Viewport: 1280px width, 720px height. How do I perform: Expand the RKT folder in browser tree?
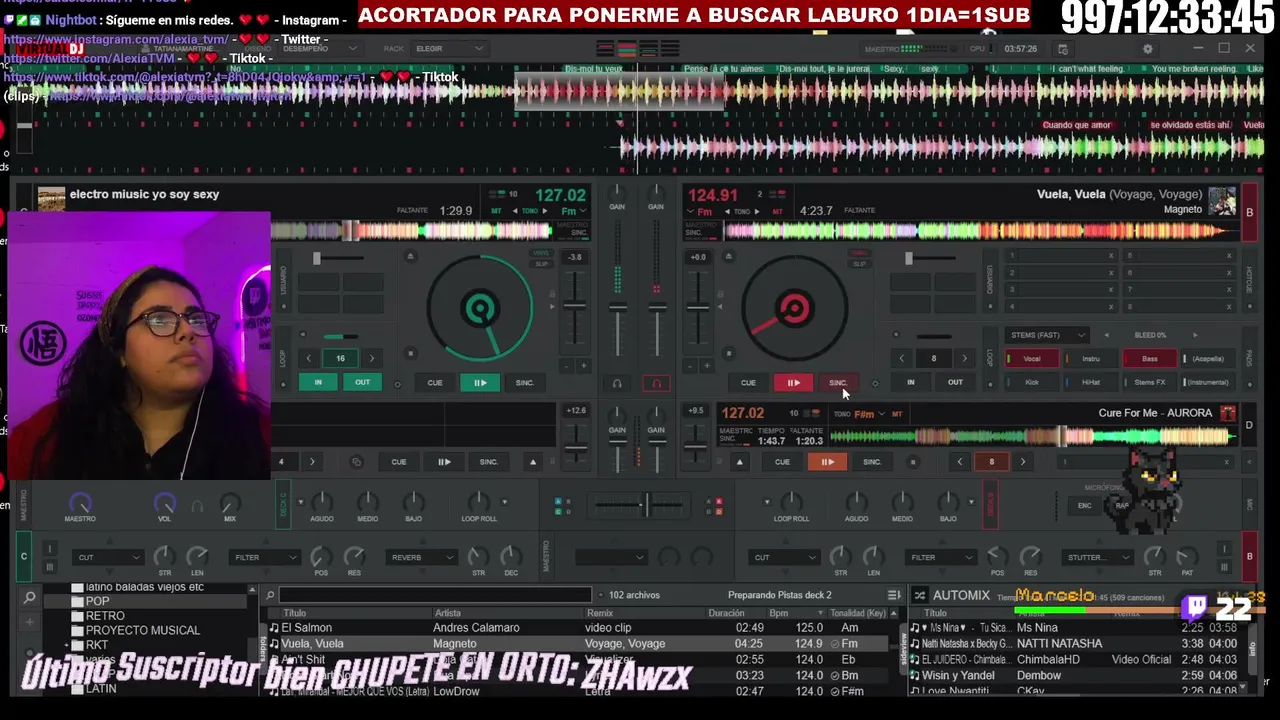pyautogui.click(x=66, y=646)
